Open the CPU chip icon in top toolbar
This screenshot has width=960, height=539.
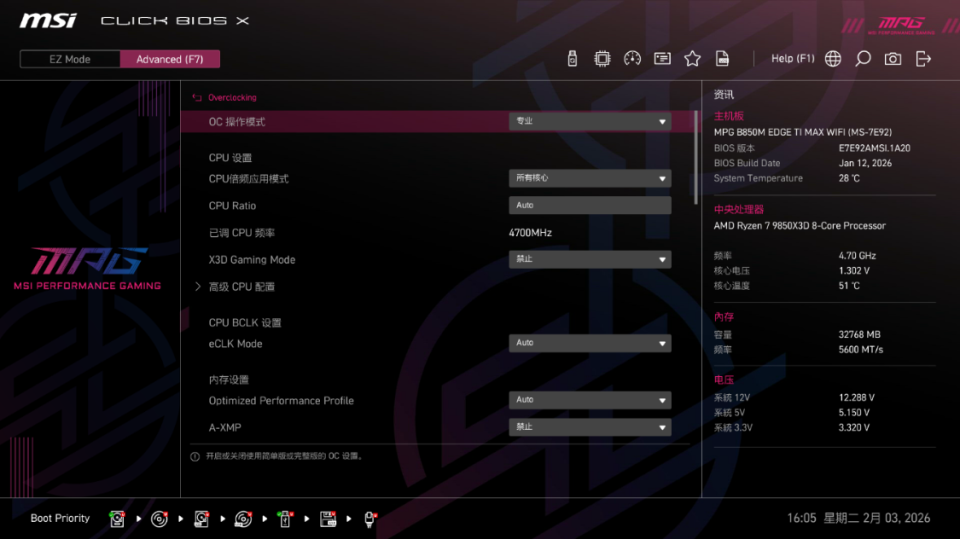tap(602, 59)
